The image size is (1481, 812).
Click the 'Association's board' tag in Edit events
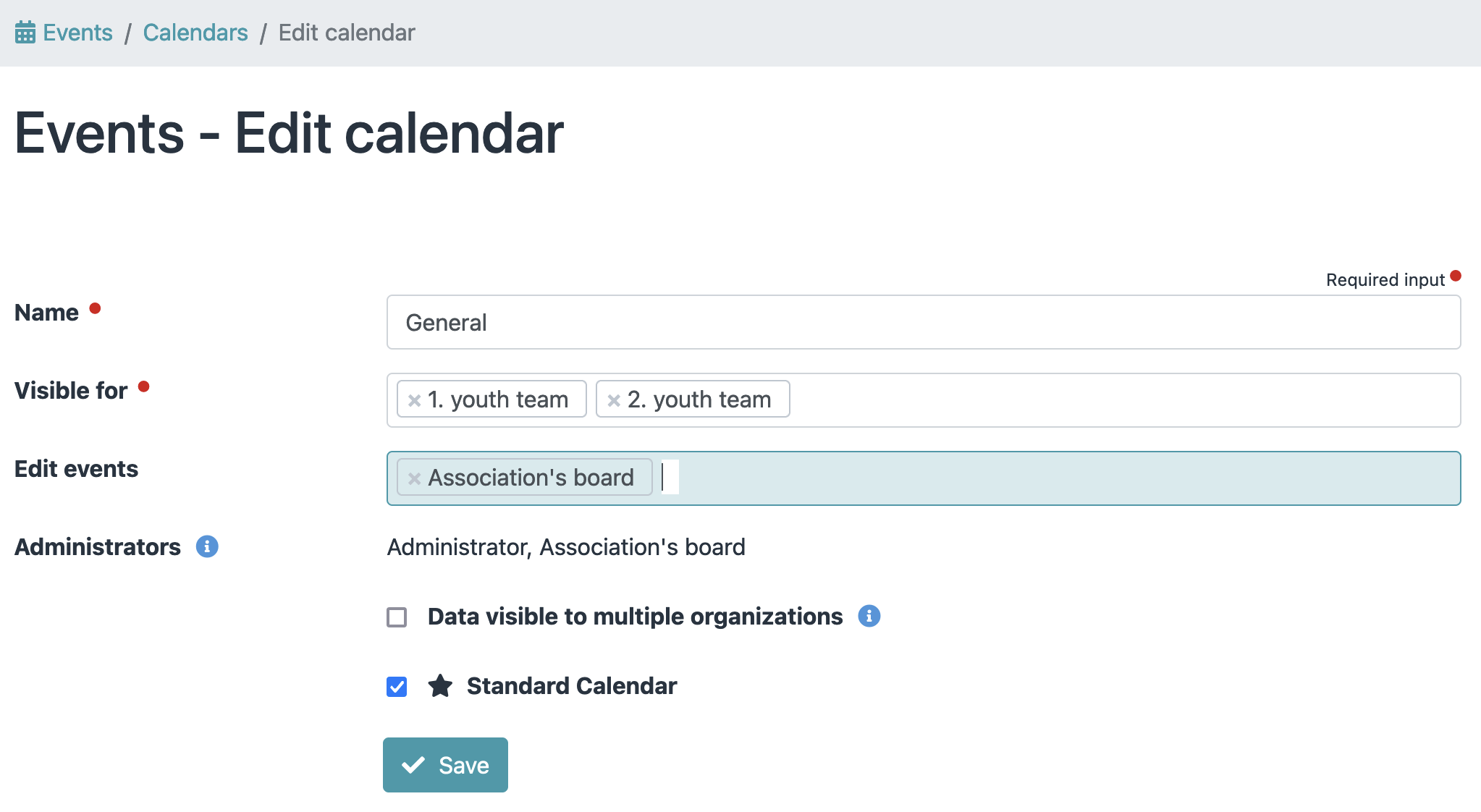click(531, 478)
